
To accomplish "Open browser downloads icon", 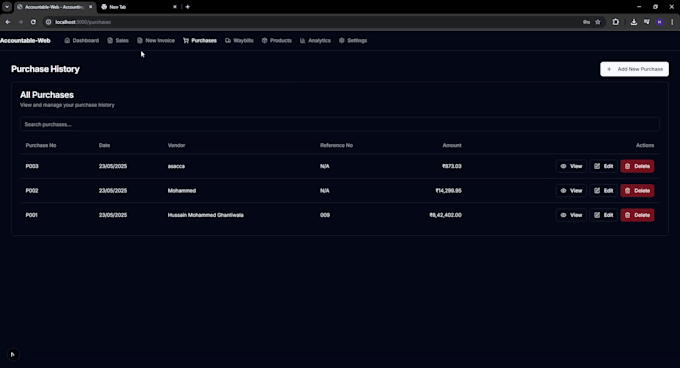I will (x=634, y=22).
